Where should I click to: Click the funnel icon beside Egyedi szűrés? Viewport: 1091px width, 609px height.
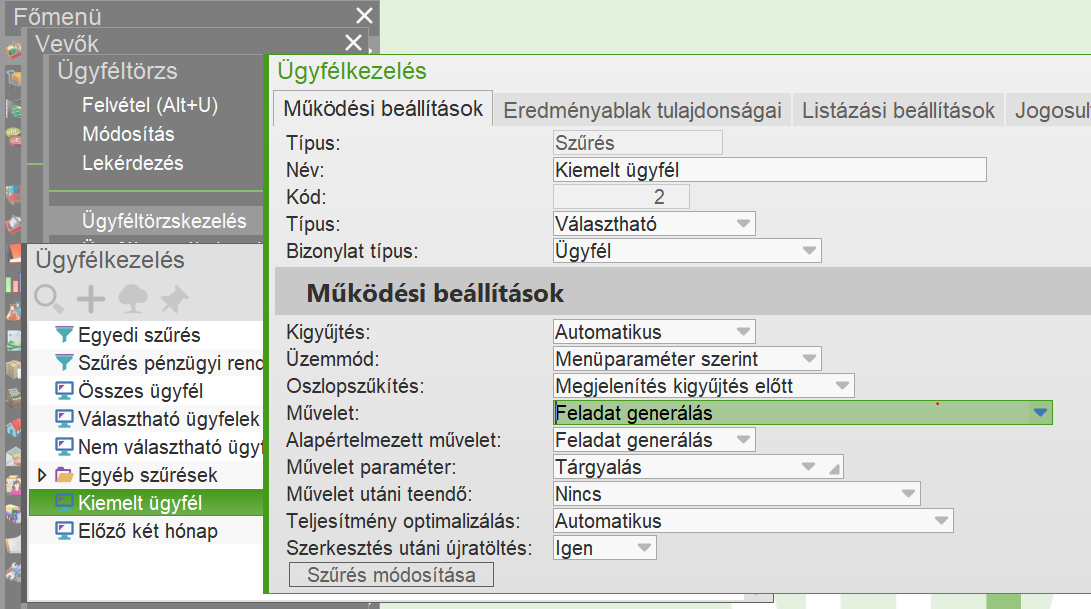[65, 335]
